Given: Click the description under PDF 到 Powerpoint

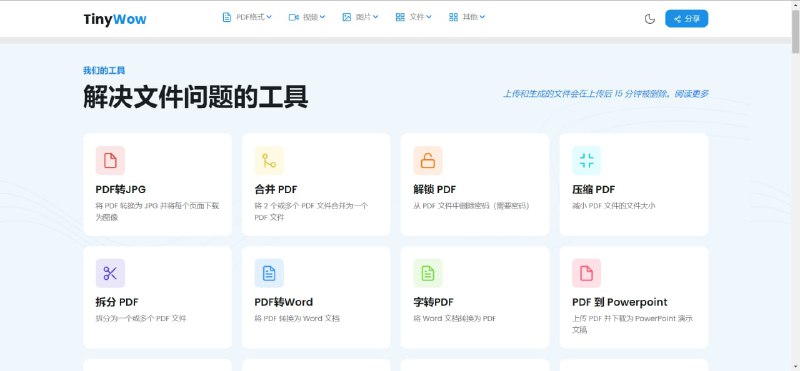Looking at the screenshot, I should coord(632,324).
